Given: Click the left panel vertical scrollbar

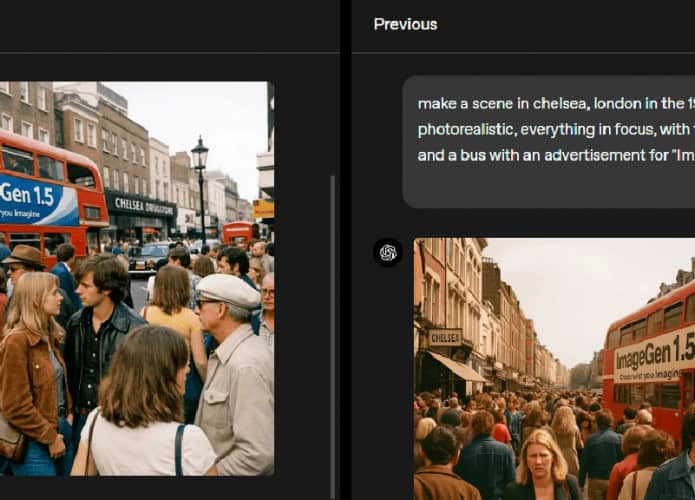Looking at the screenshot, I should pyautogui.click(x=332, y=330).
